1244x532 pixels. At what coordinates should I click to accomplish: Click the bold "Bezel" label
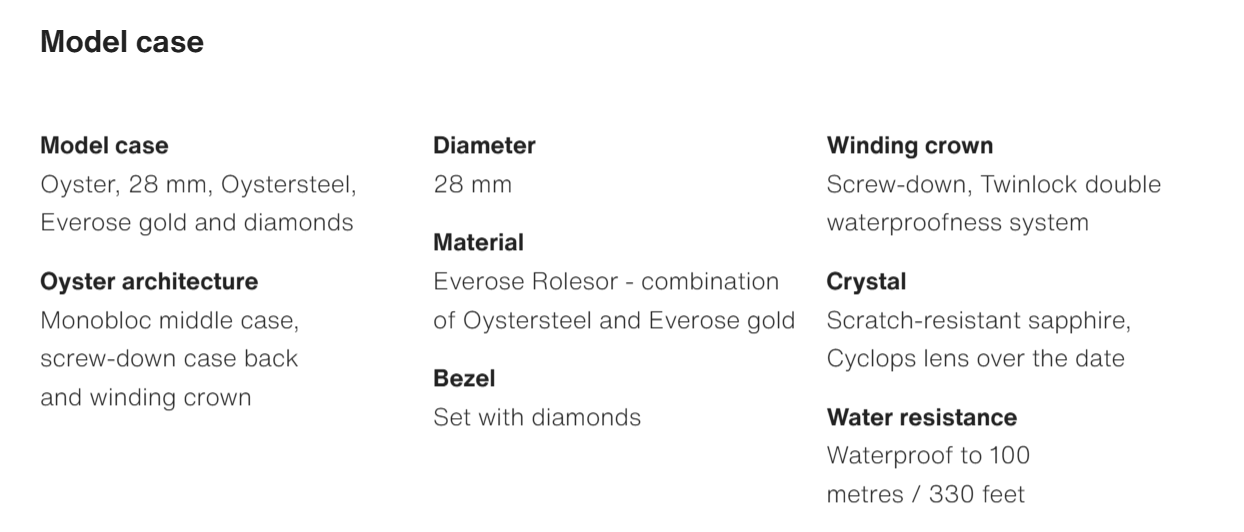click(x=464, y=379)
